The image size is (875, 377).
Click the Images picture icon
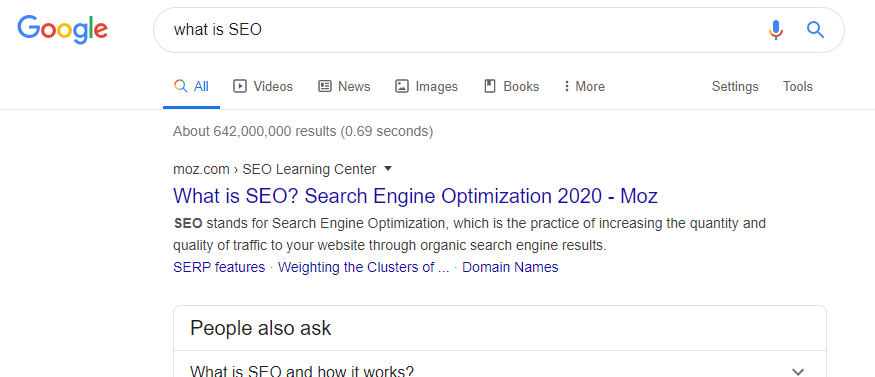click(402, 86)
